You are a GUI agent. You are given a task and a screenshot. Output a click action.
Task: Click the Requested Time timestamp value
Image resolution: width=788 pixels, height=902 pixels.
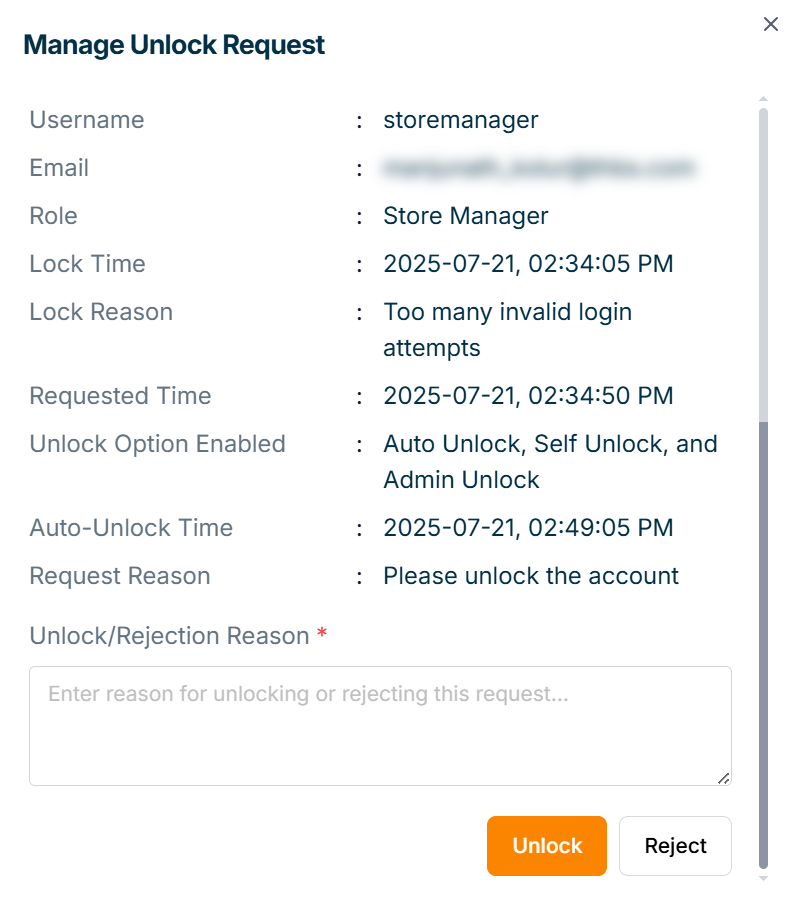[x=528, y=396]
